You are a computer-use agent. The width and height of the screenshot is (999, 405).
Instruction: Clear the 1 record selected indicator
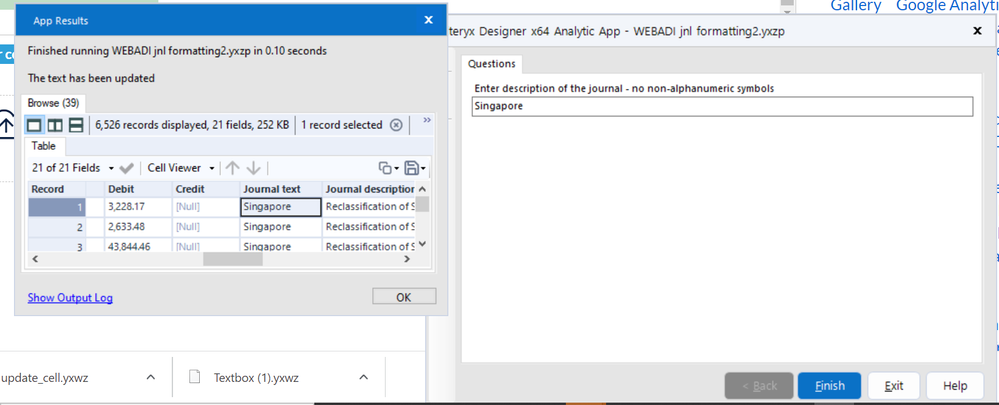(x=396, y=125)
